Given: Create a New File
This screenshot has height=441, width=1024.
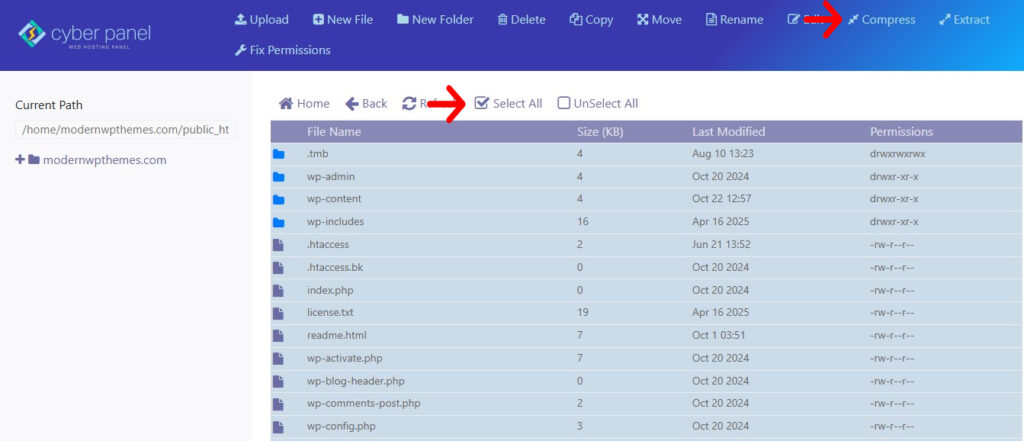Looking at the screenshot, I should 343,20.
